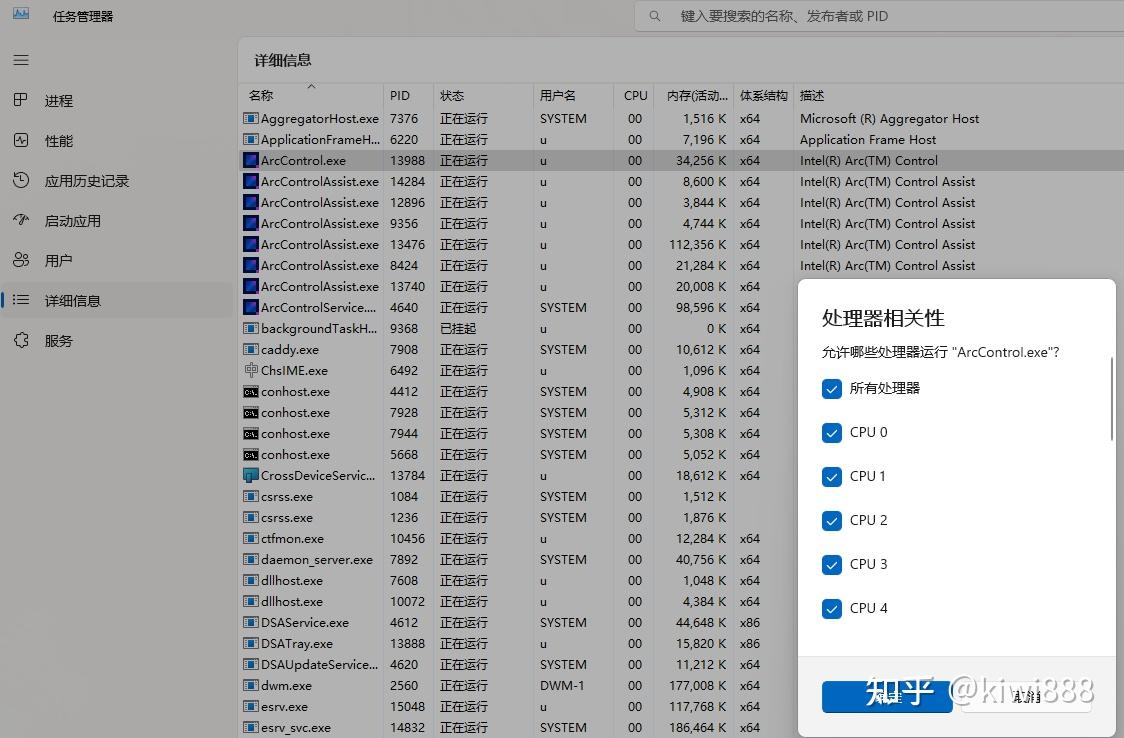The height and width of the screenshot is (738, 1124).
Task: Select the DSAService.exe process name
Action: 305,623
